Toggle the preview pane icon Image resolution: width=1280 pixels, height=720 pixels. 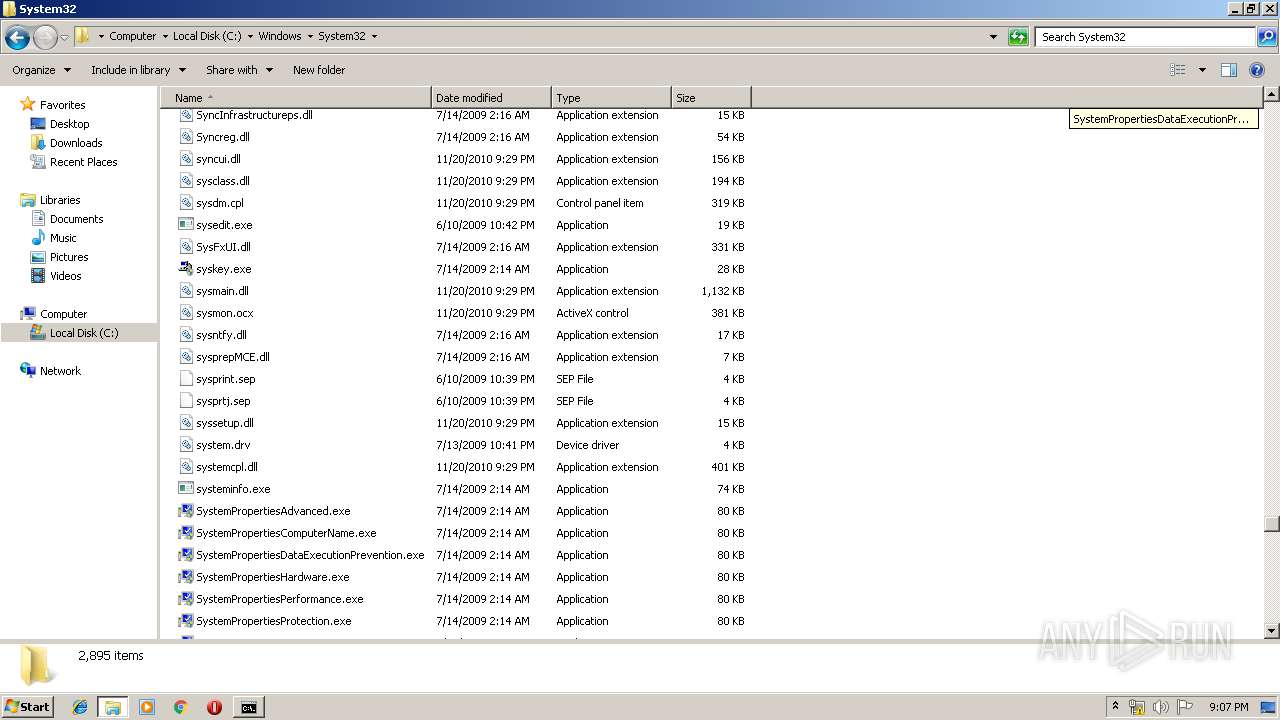pos(1229,70)
